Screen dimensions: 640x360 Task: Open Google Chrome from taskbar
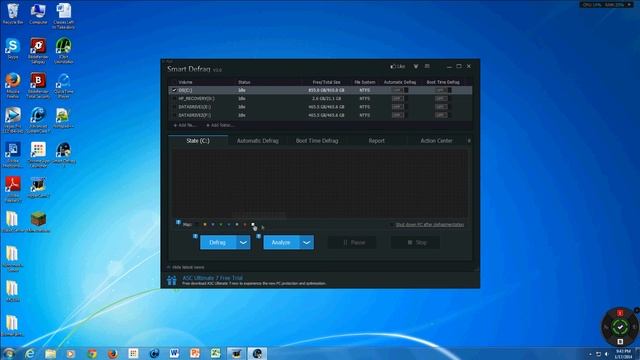(x=92, y=353)
